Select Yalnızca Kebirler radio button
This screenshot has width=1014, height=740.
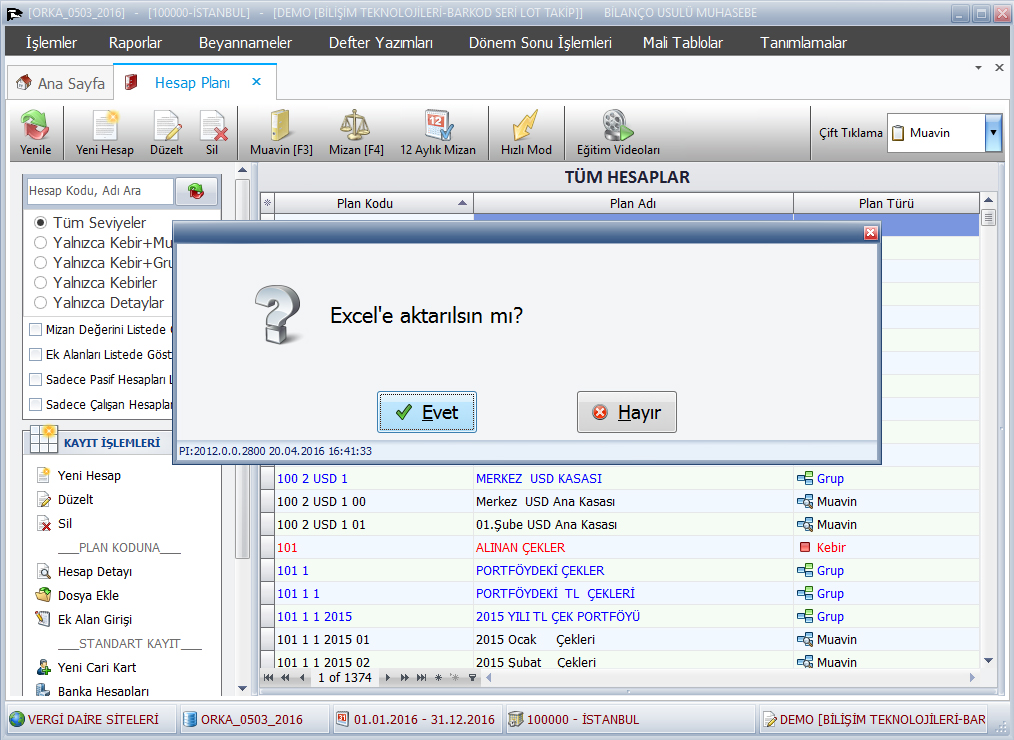point(40,283)
